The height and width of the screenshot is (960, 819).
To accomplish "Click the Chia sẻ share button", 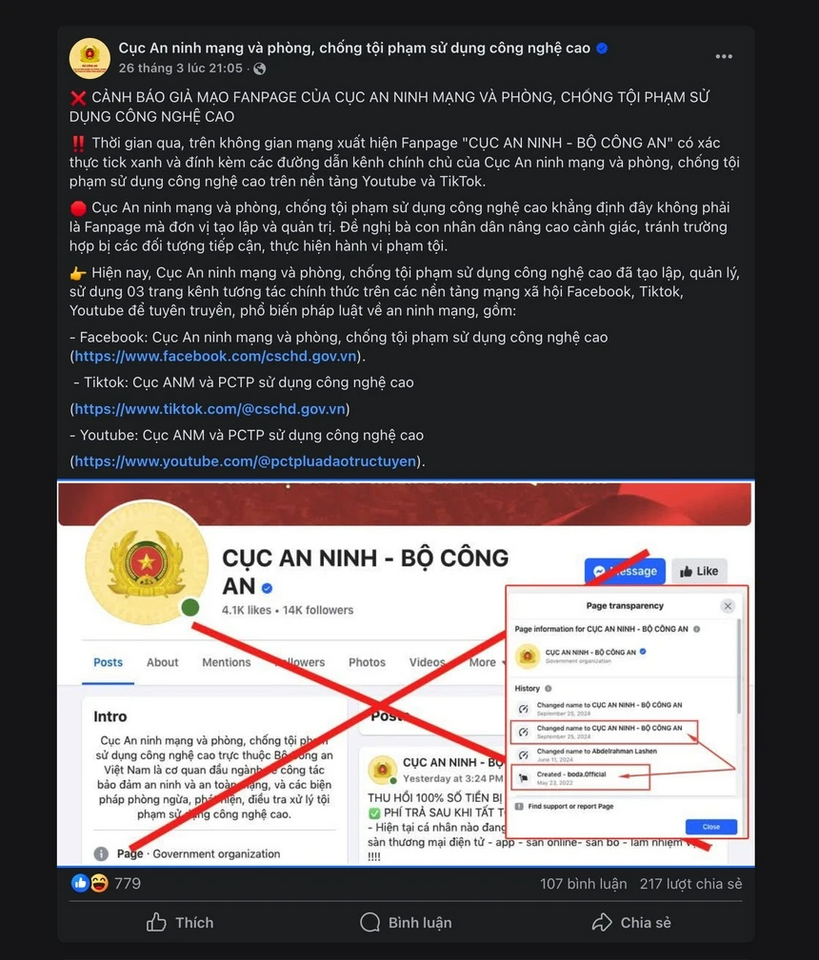I will click(x=631, y=922).
